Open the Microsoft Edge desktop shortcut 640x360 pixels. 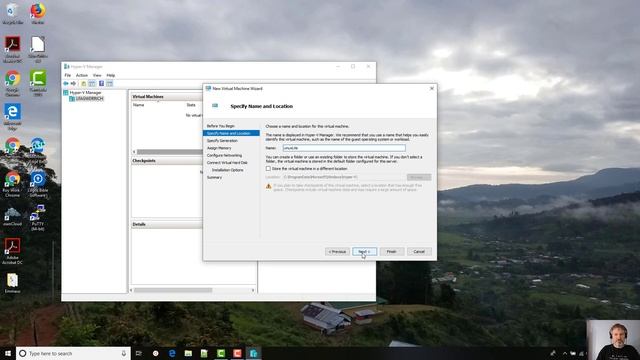coord(12,117)
